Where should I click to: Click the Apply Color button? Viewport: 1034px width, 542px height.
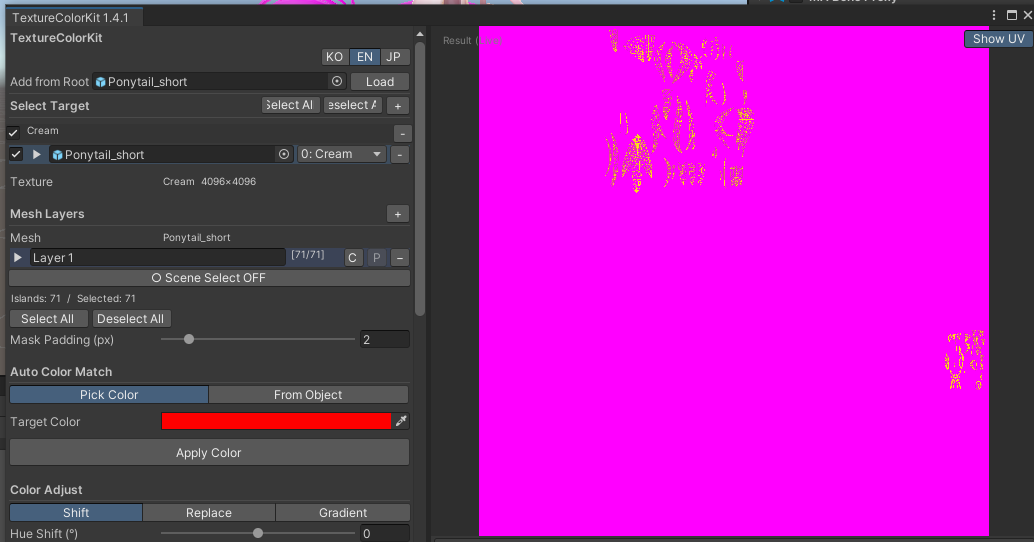[209, 452]
